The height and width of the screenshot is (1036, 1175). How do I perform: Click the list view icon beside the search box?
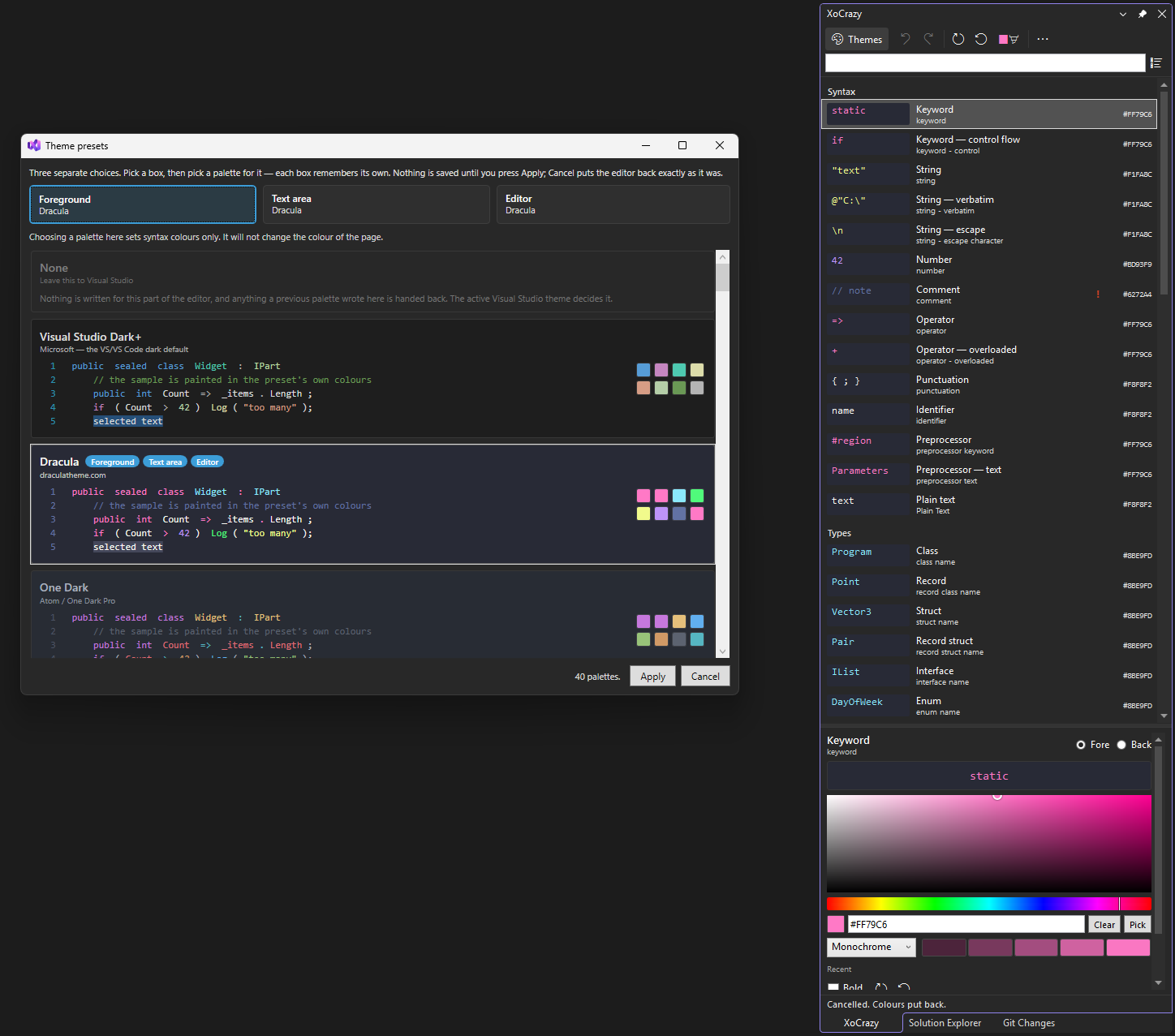tap(1156, 63)
